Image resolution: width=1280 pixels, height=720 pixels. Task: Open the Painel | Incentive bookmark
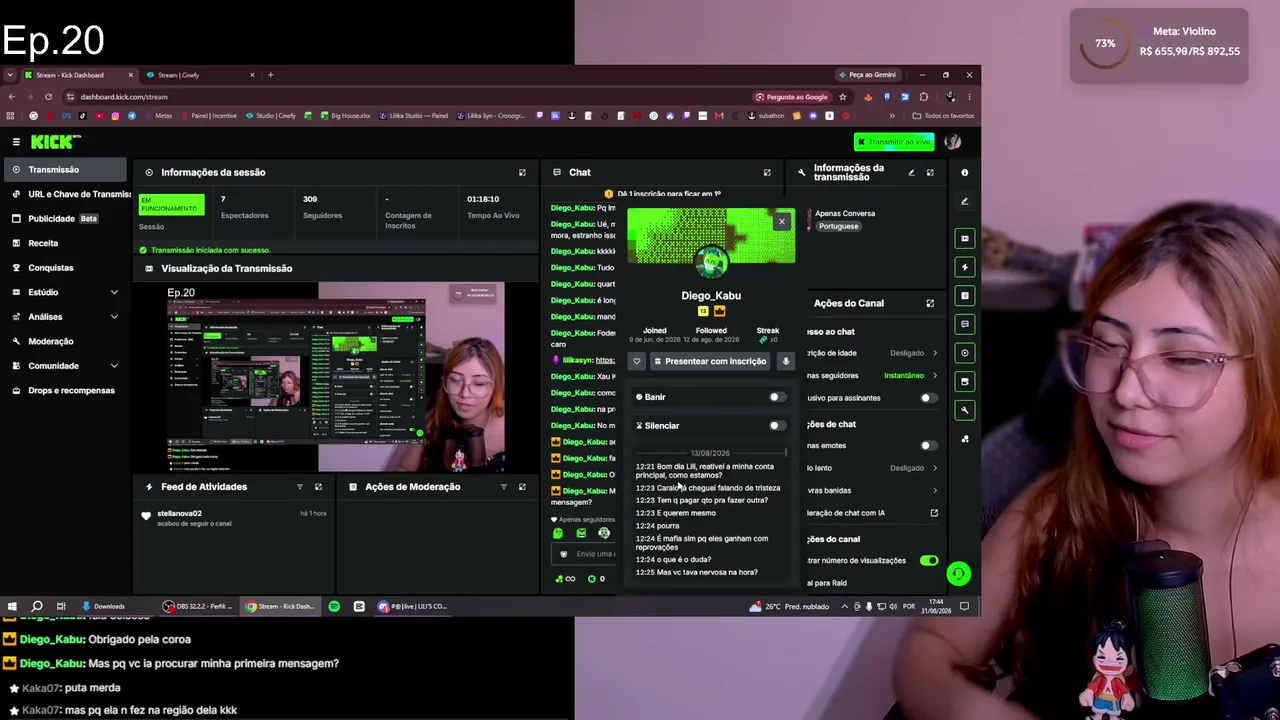(208, 116)
